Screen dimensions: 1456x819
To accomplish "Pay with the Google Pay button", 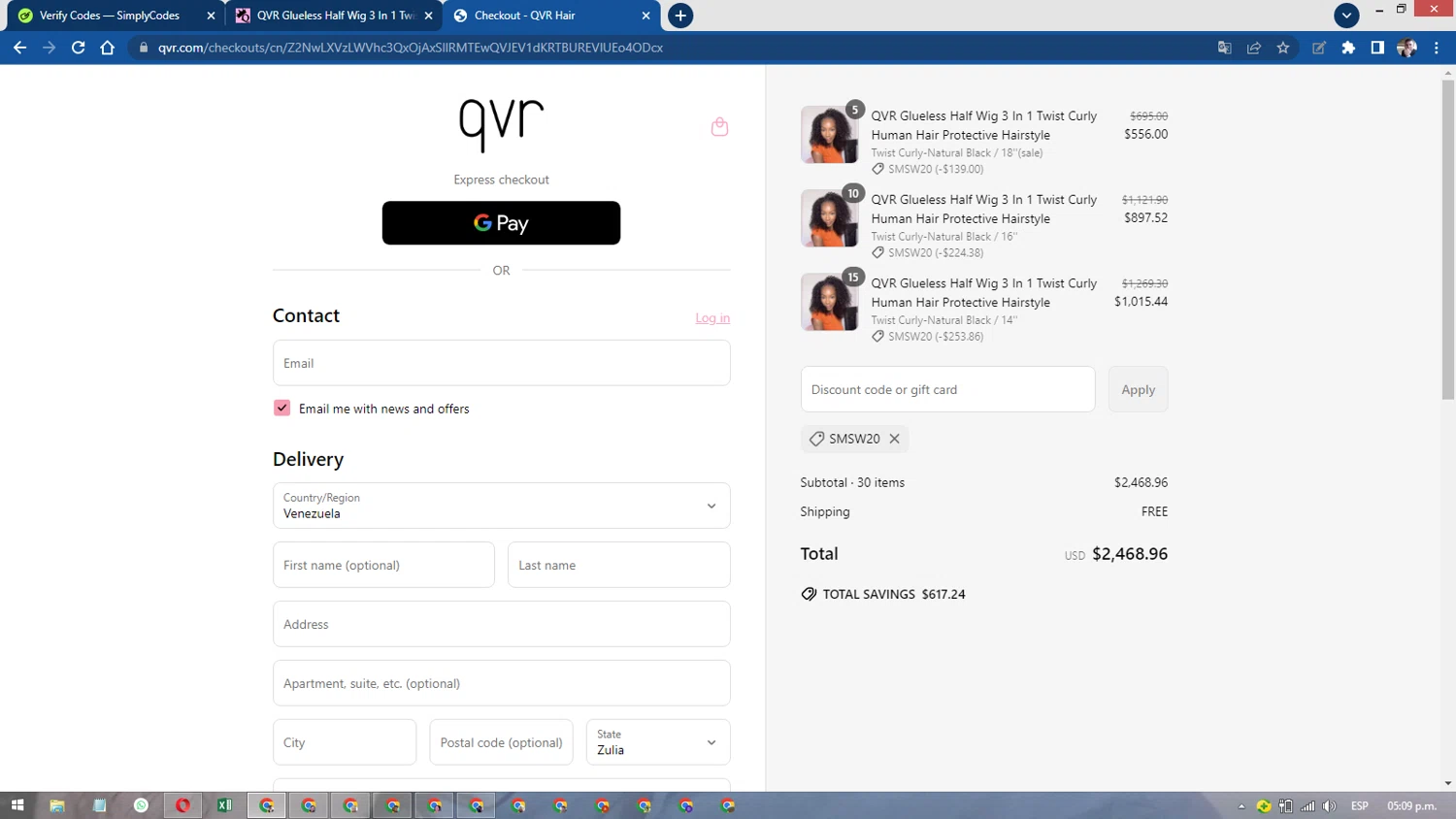I will pos(501,223).
